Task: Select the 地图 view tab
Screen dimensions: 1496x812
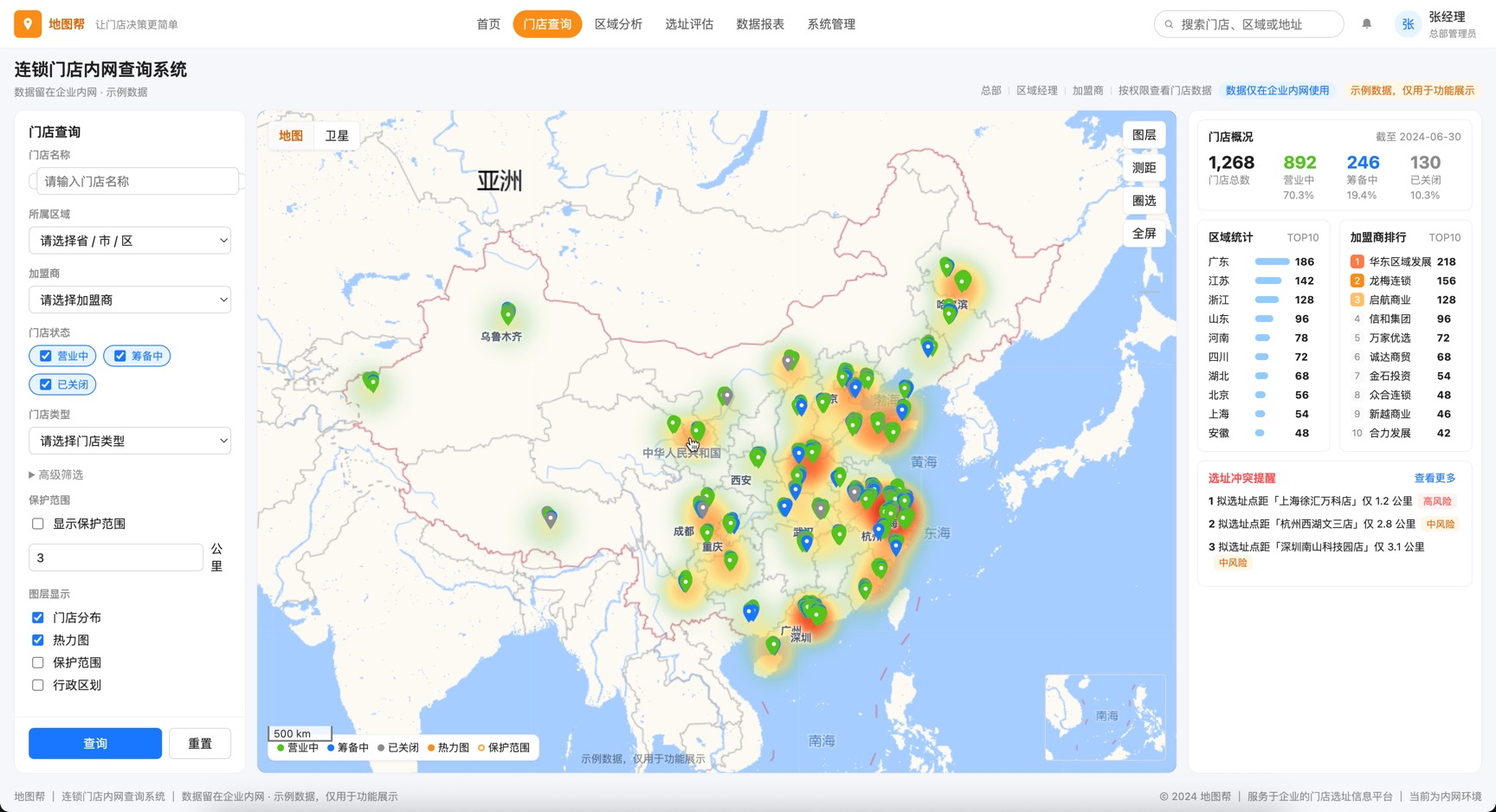Action: point(291,136)
